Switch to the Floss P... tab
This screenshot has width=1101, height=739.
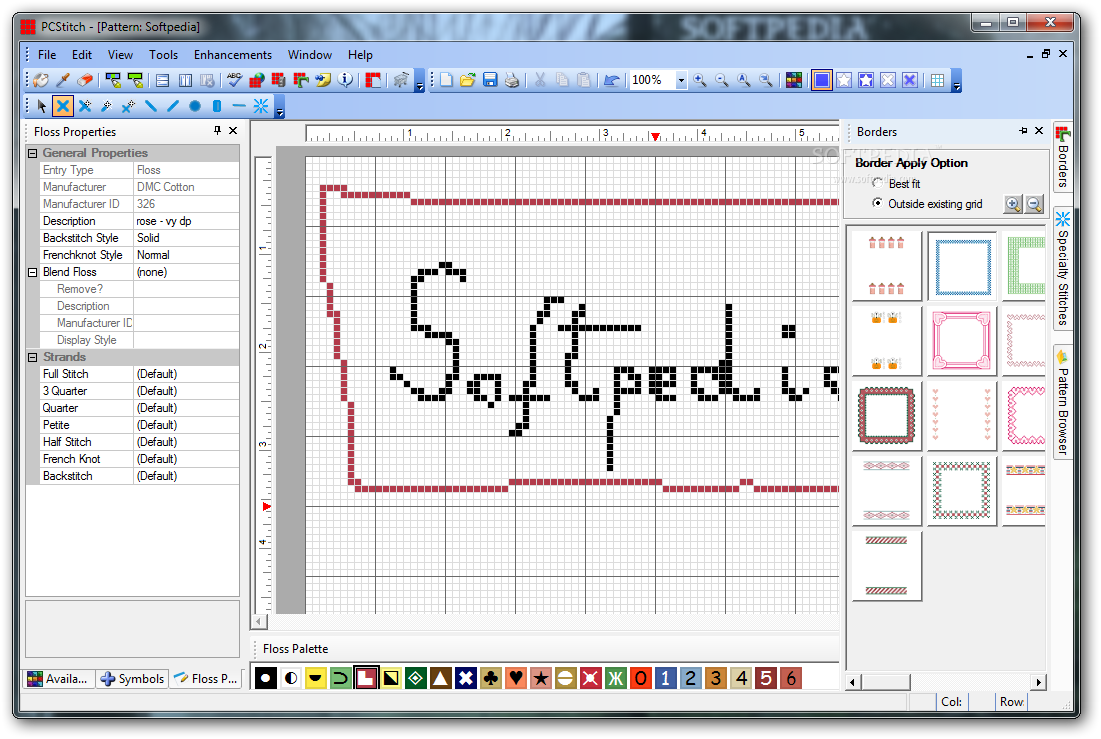(x=206, y=679)
